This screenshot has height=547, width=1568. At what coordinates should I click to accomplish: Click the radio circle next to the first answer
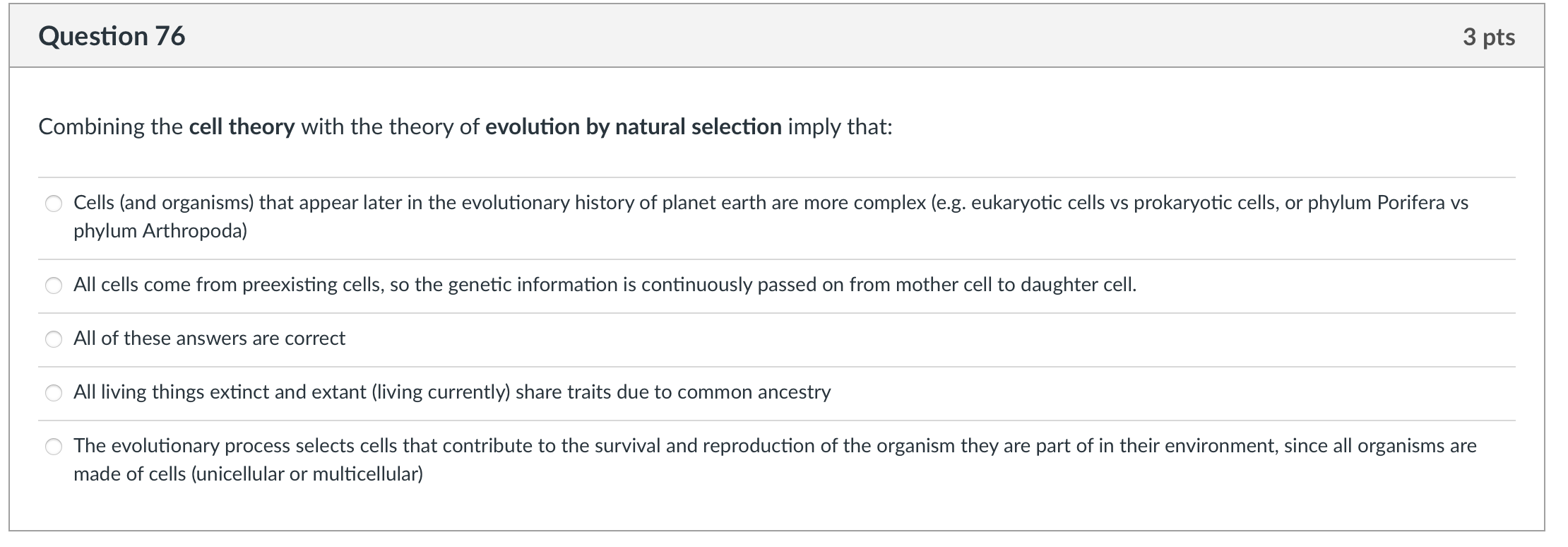tap(54, 204)
